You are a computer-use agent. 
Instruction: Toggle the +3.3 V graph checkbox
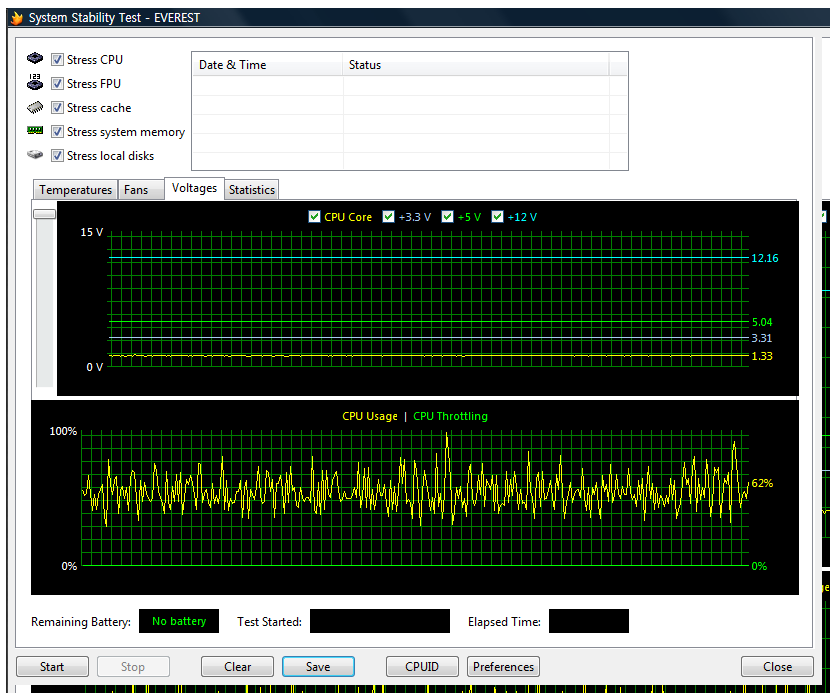coord(389,217)
